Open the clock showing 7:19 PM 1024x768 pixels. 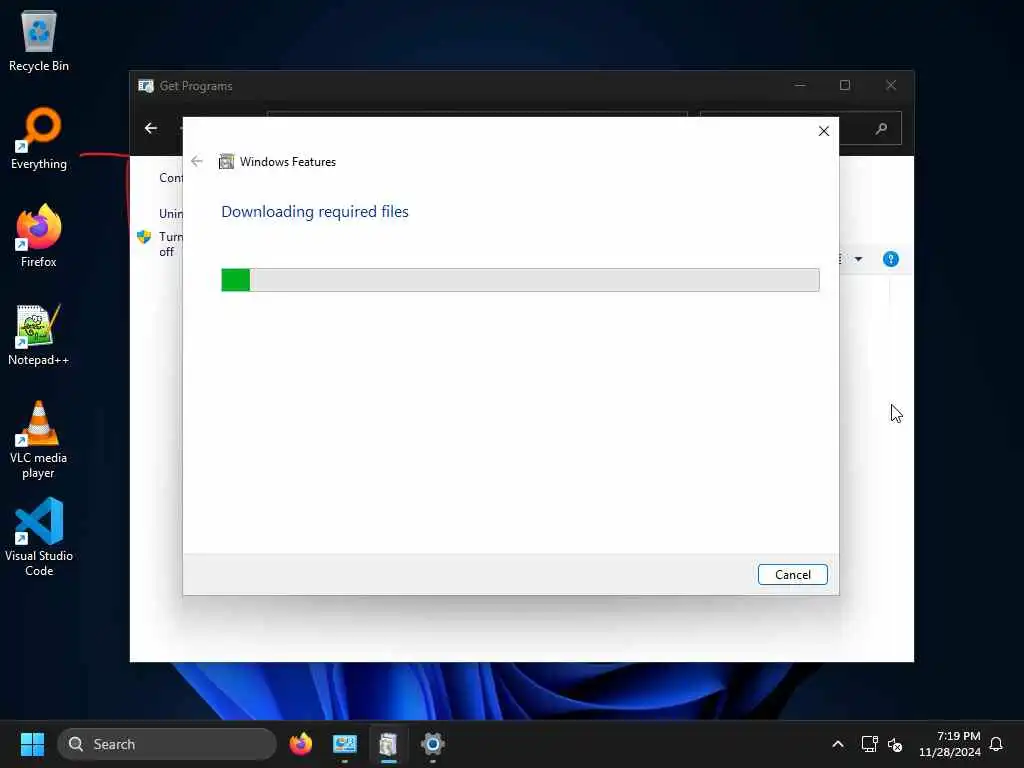point(950,744)
